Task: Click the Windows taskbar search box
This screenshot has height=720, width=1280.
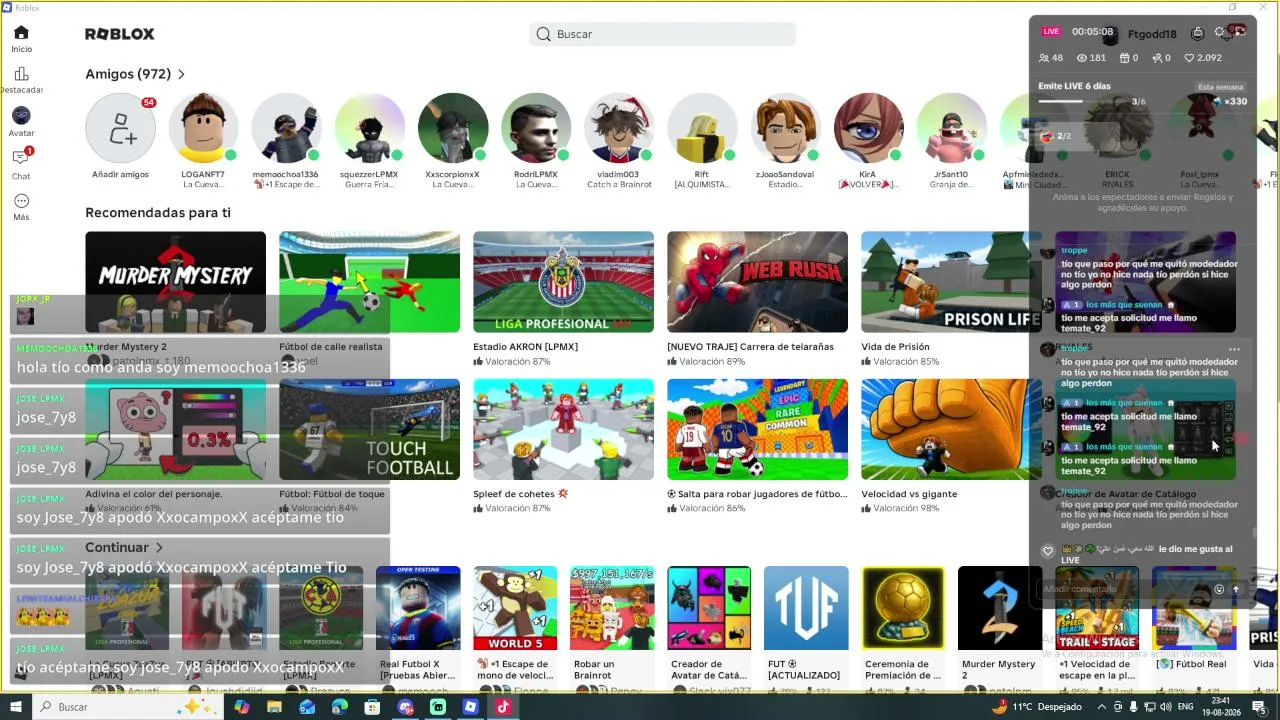Action: pos(128,707)
